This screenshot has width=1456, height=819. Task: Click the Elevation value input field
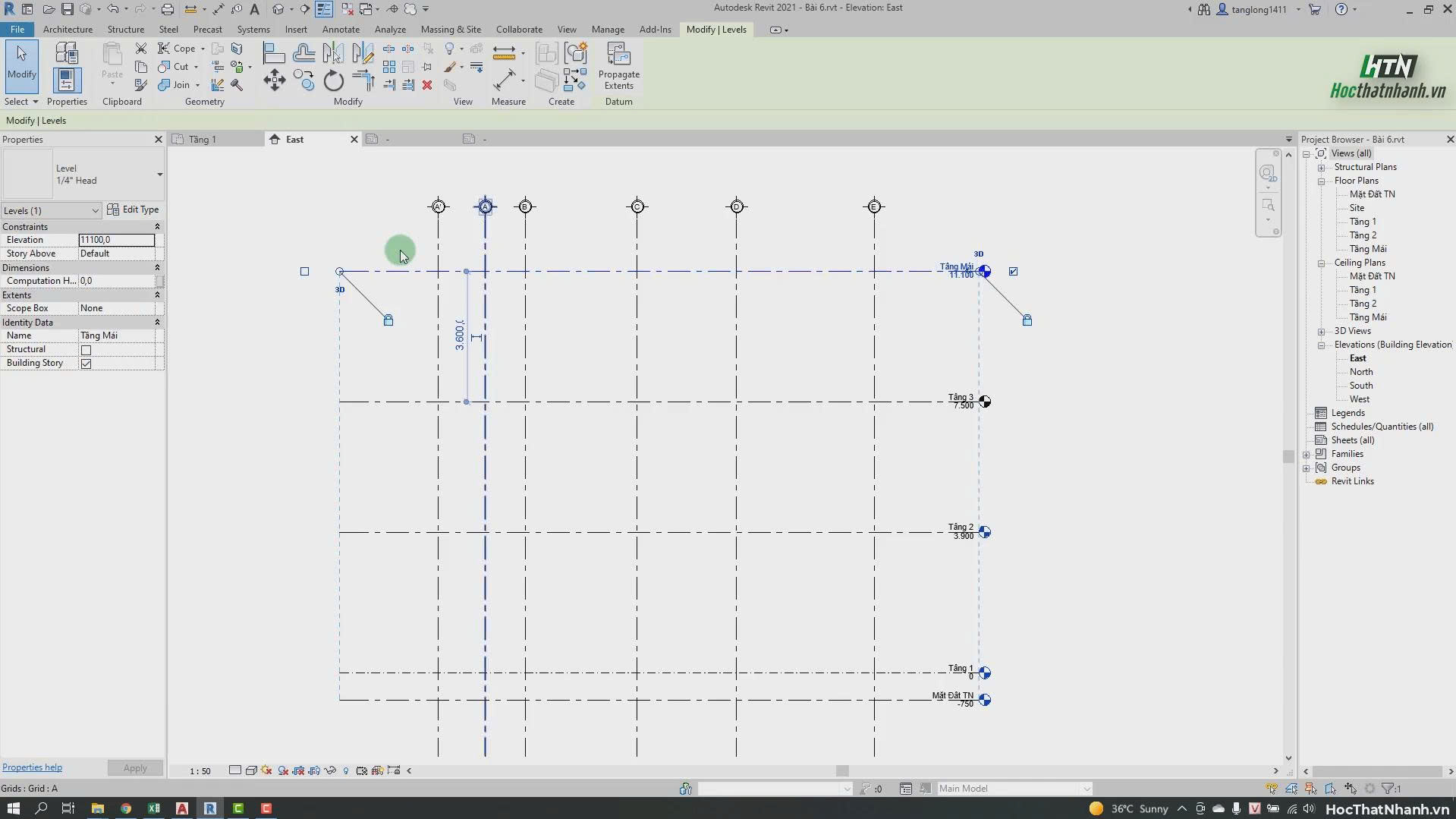pos(116,240)
